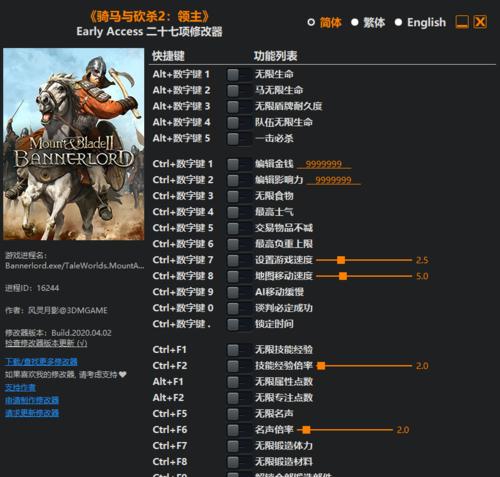This screenshot has height=477, width=500.
Task: Toggle 锁定时间 on
Action: tap(239, 324)
